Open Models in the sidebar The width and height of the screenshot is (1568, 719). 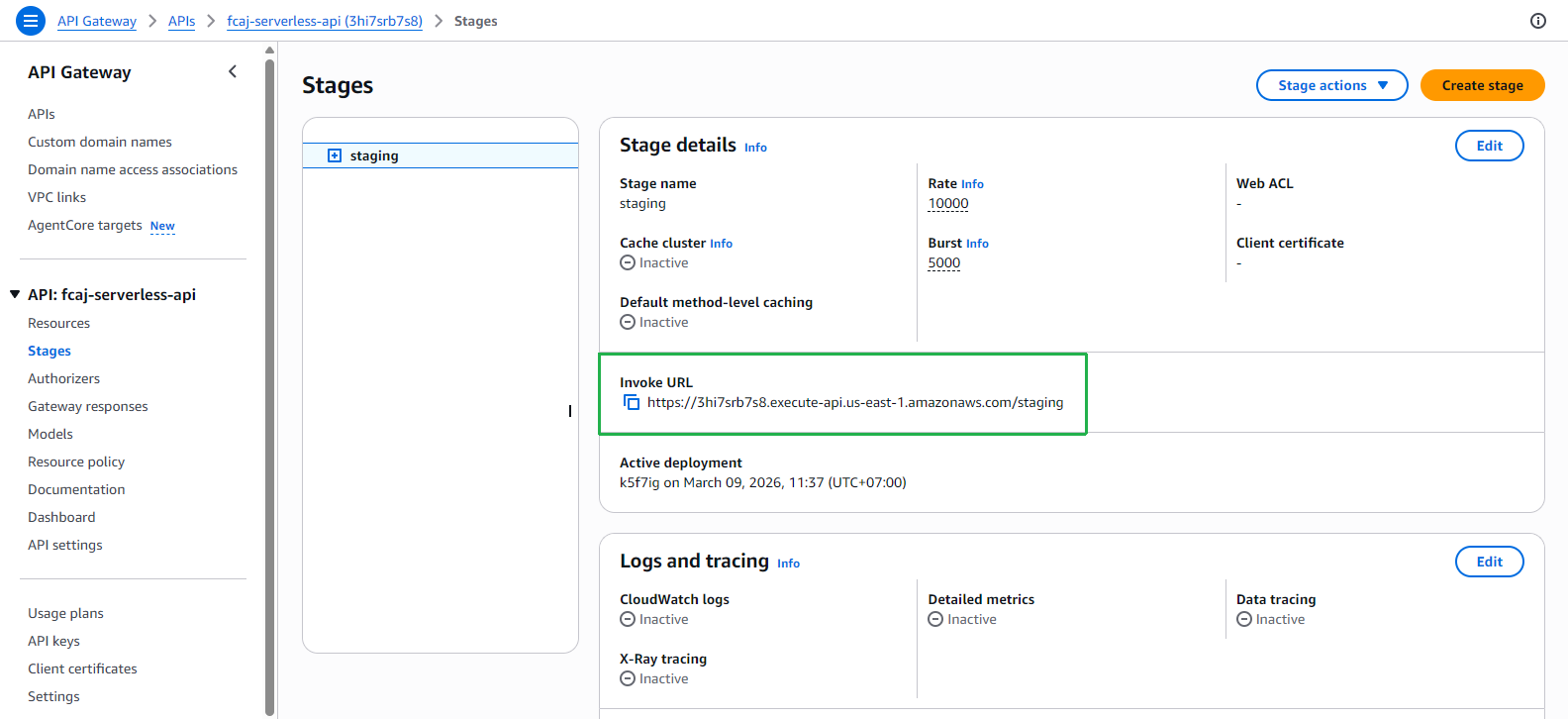[x=50, y=434]
